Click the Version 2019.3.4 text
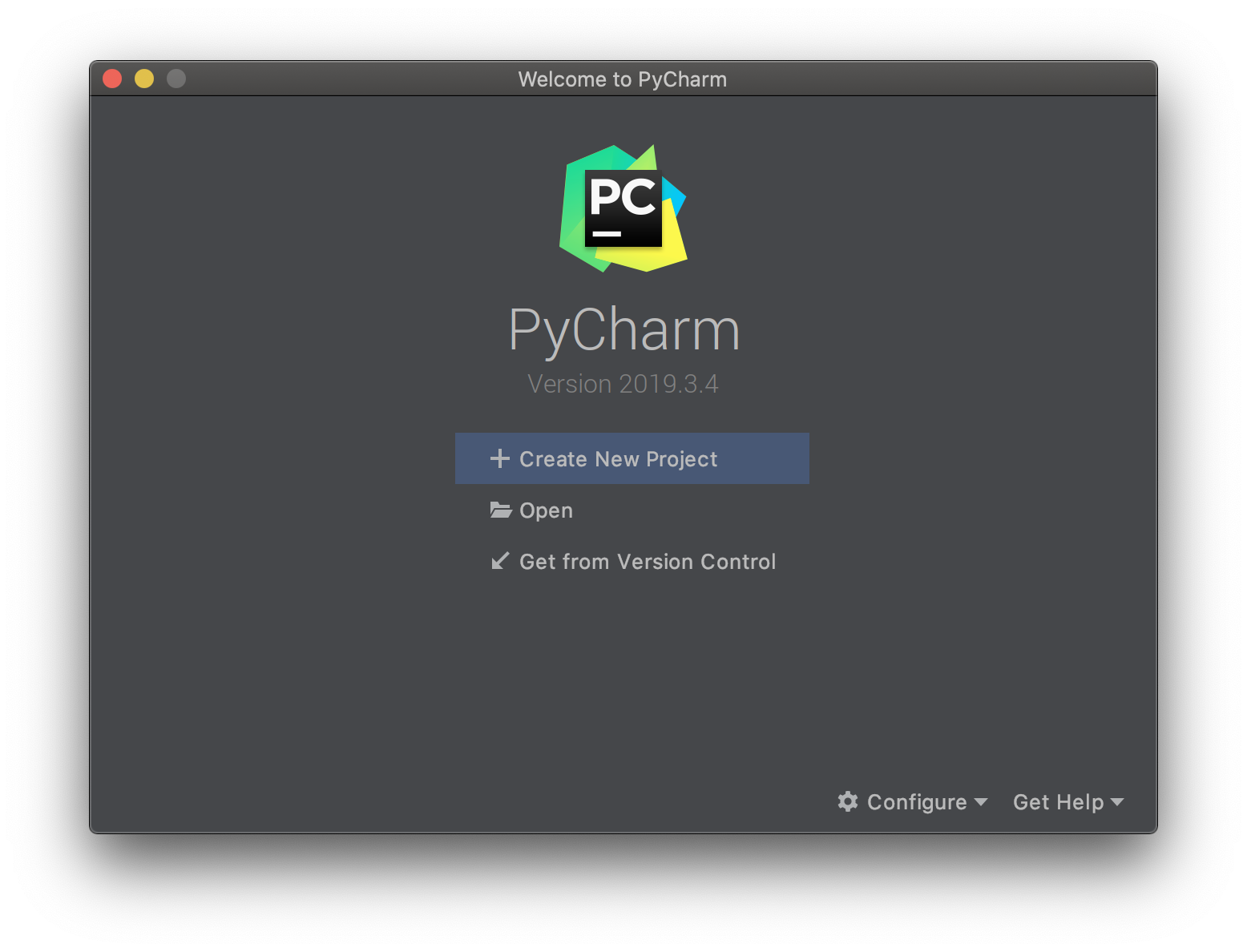This screenshot has height=952, width=1247. tap(623, 384)
